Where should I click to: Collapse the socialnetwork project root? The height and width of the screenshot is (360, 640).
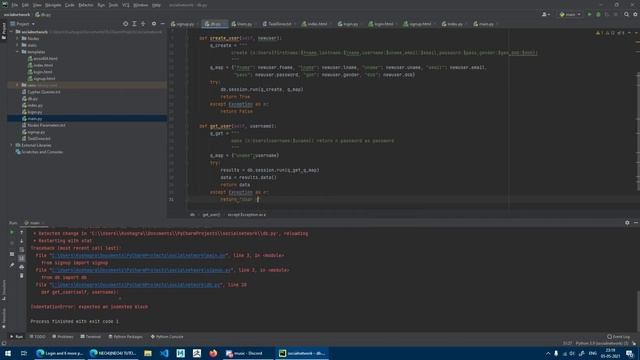(x=11, y=32)
